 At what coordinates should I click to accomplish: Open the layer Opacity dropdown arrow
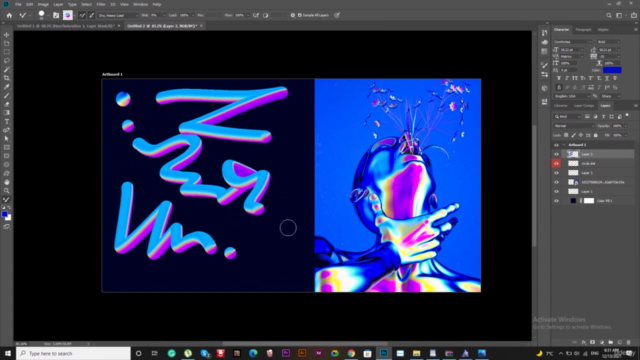click(625, 126)
